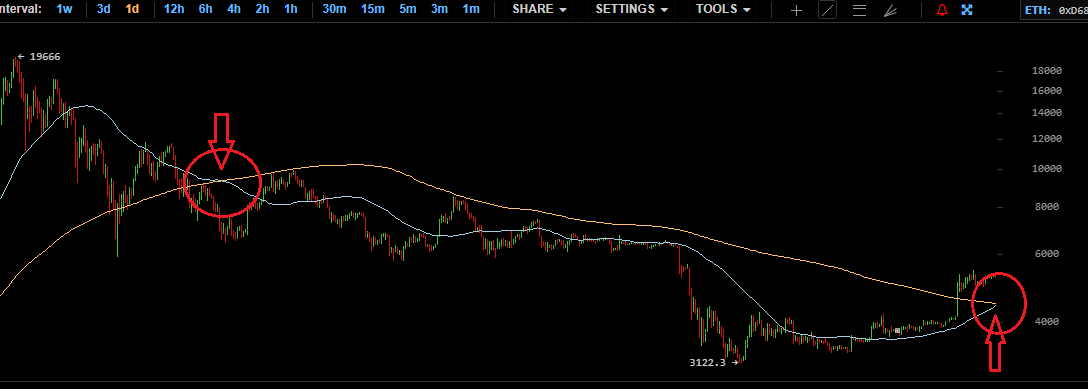The height and width of the screenshot is (389, 1088).
Task: Select the horizontal lines drawing tool
Action: (x=859, y=10)
